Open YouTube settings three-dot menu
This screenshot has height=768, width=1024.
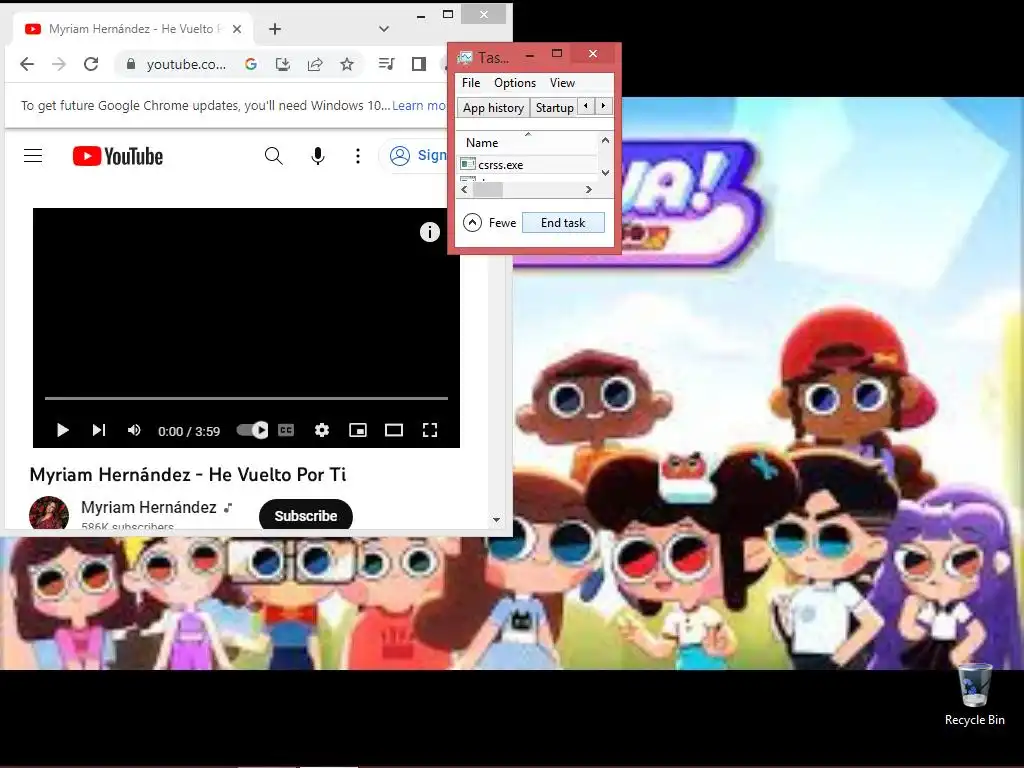tap(357, 155)
